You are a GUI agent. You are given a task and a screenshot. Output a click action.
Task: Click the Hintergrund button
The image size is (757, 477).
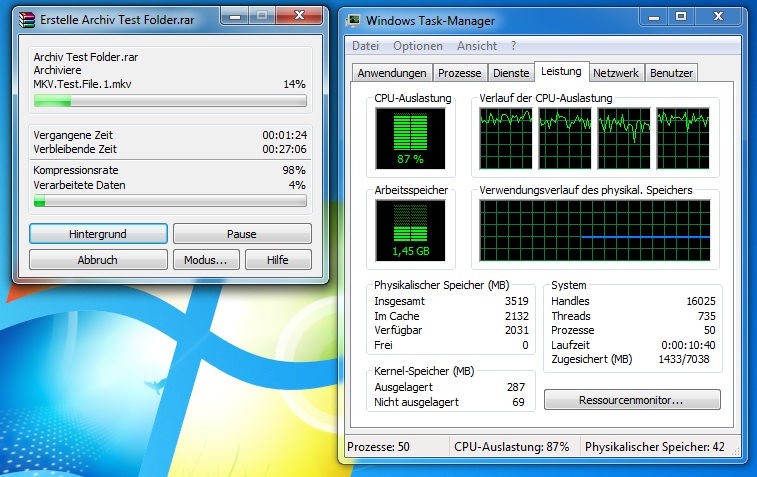pyautogui.click(x=98, y=234)
